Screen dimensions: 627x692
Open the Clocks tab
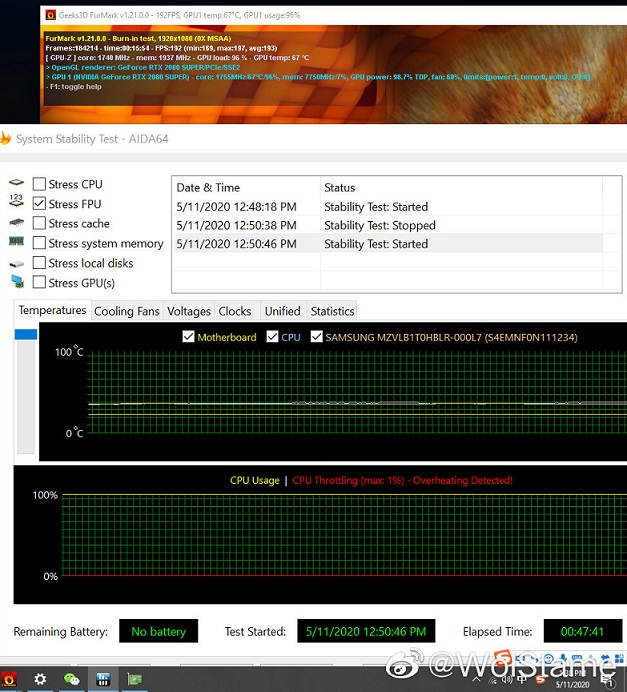(x=235, y=311)
